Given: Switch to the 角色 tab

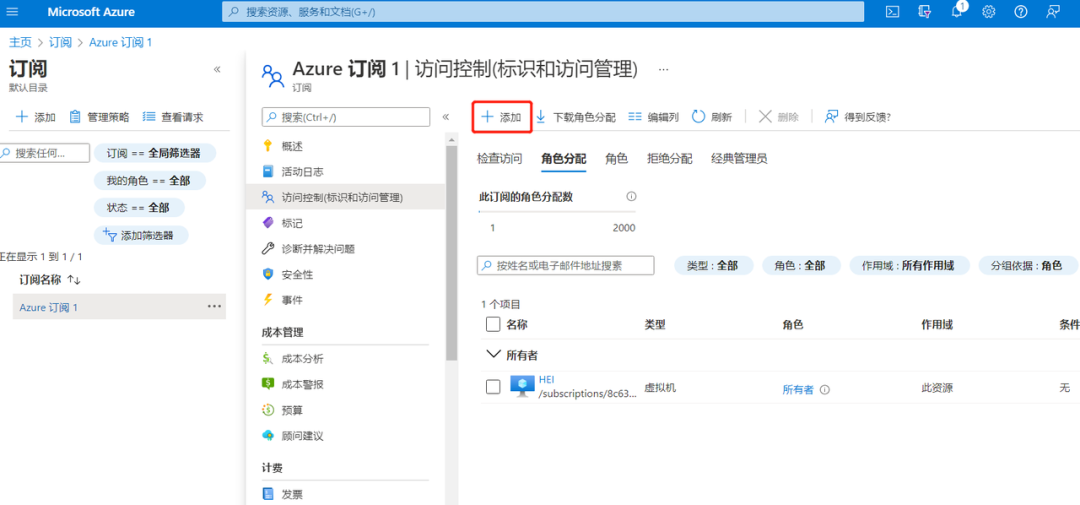Looking at the screenshot, I should pyautogui.click(x=616, y=158).
